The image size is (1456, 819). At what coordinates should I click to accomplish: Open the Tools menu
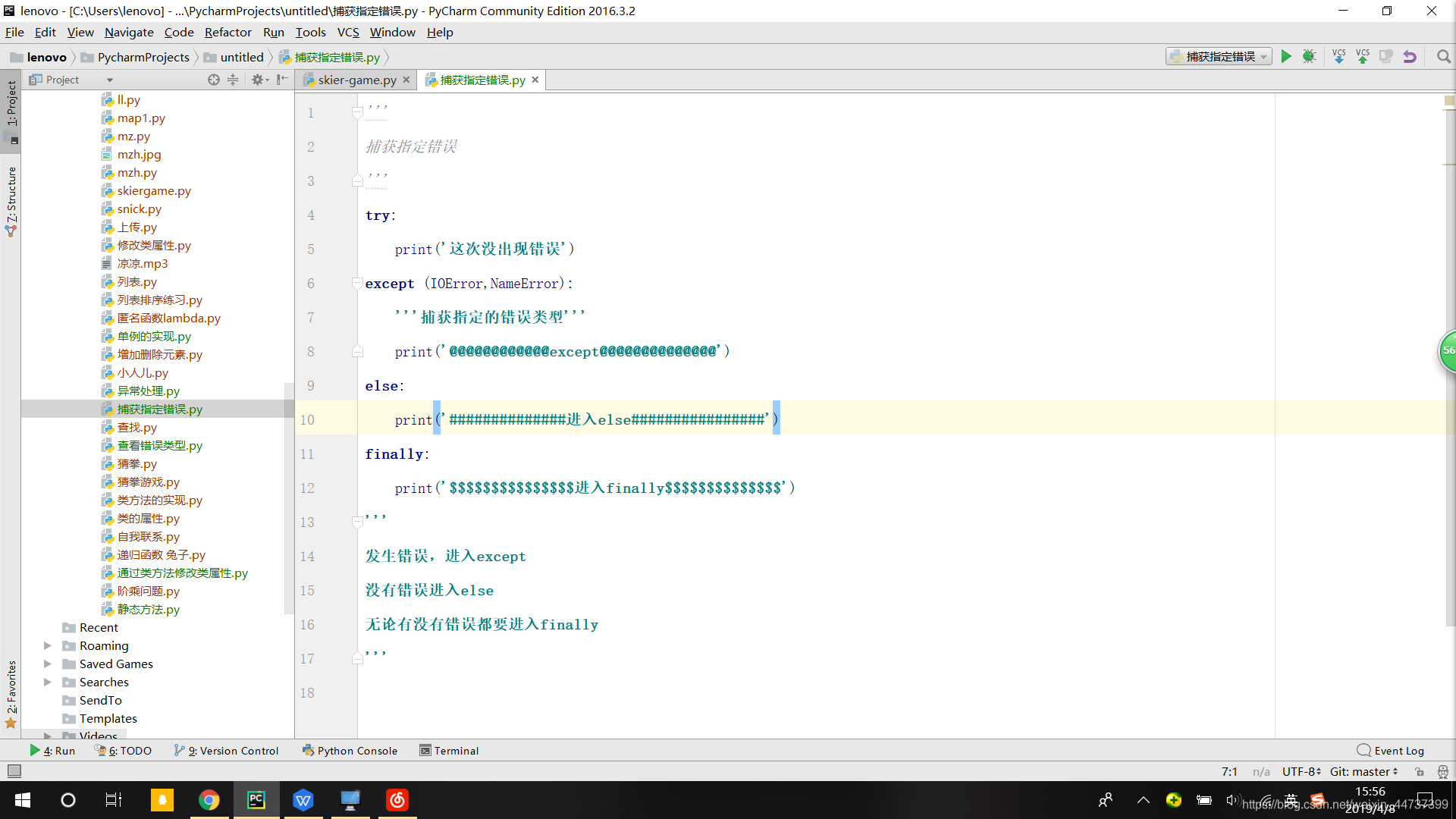(310, 32)
